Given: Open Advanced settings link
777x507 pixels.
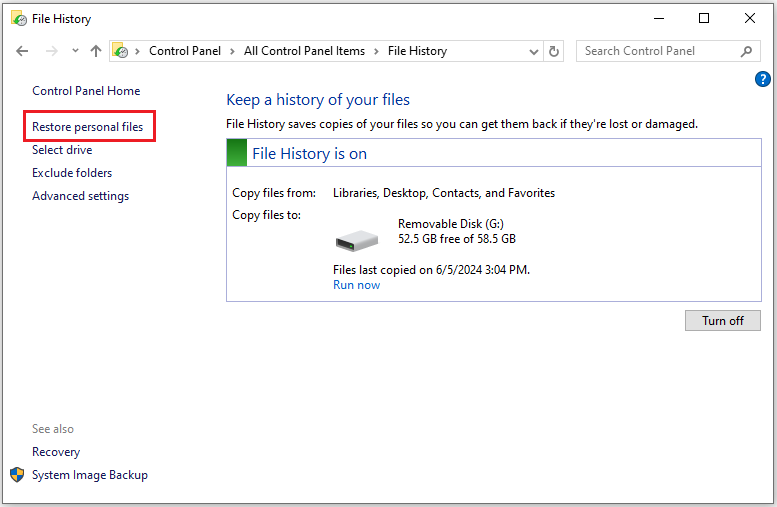Looking at the screenshot, I should tap(80, 196).
